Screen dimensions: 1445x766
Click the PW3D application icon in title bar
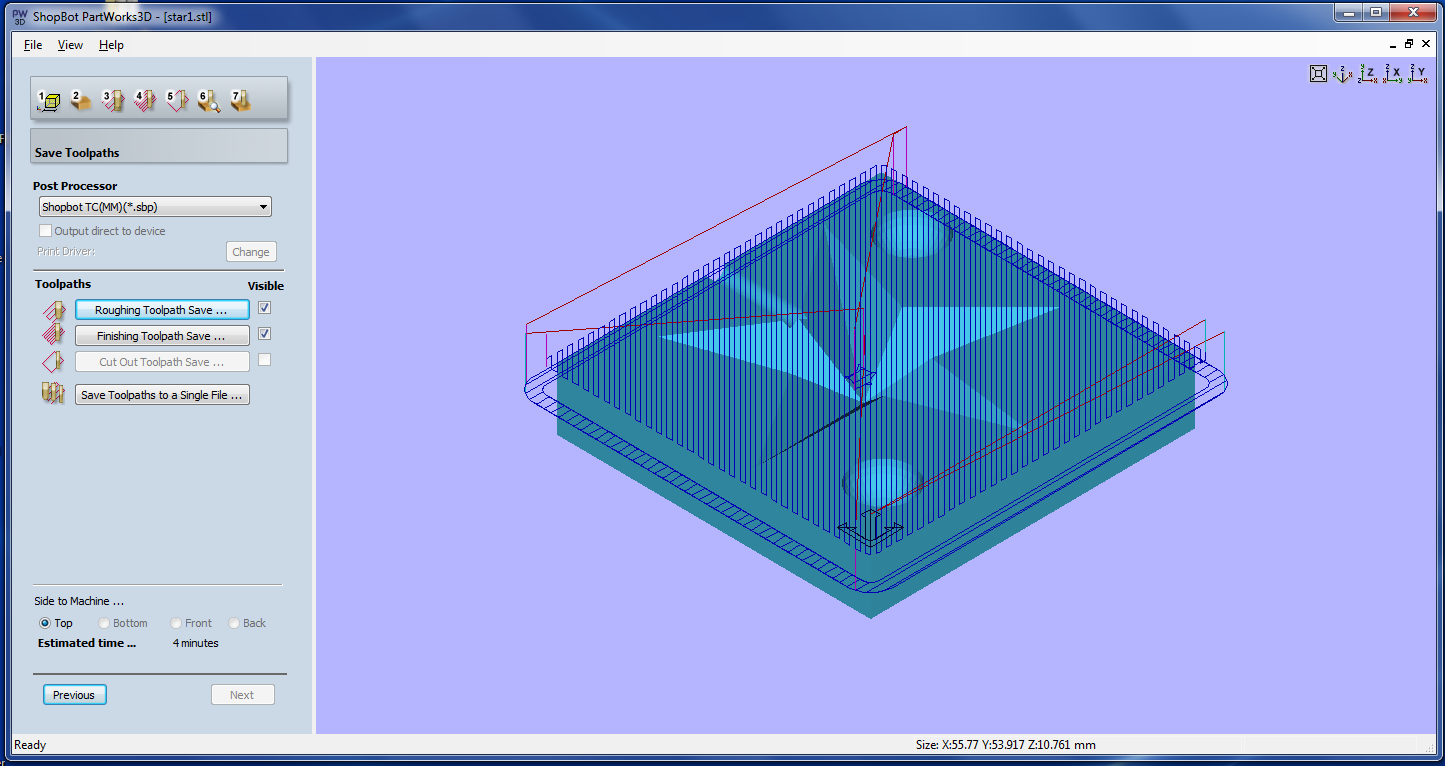click(x=19, y=15)
